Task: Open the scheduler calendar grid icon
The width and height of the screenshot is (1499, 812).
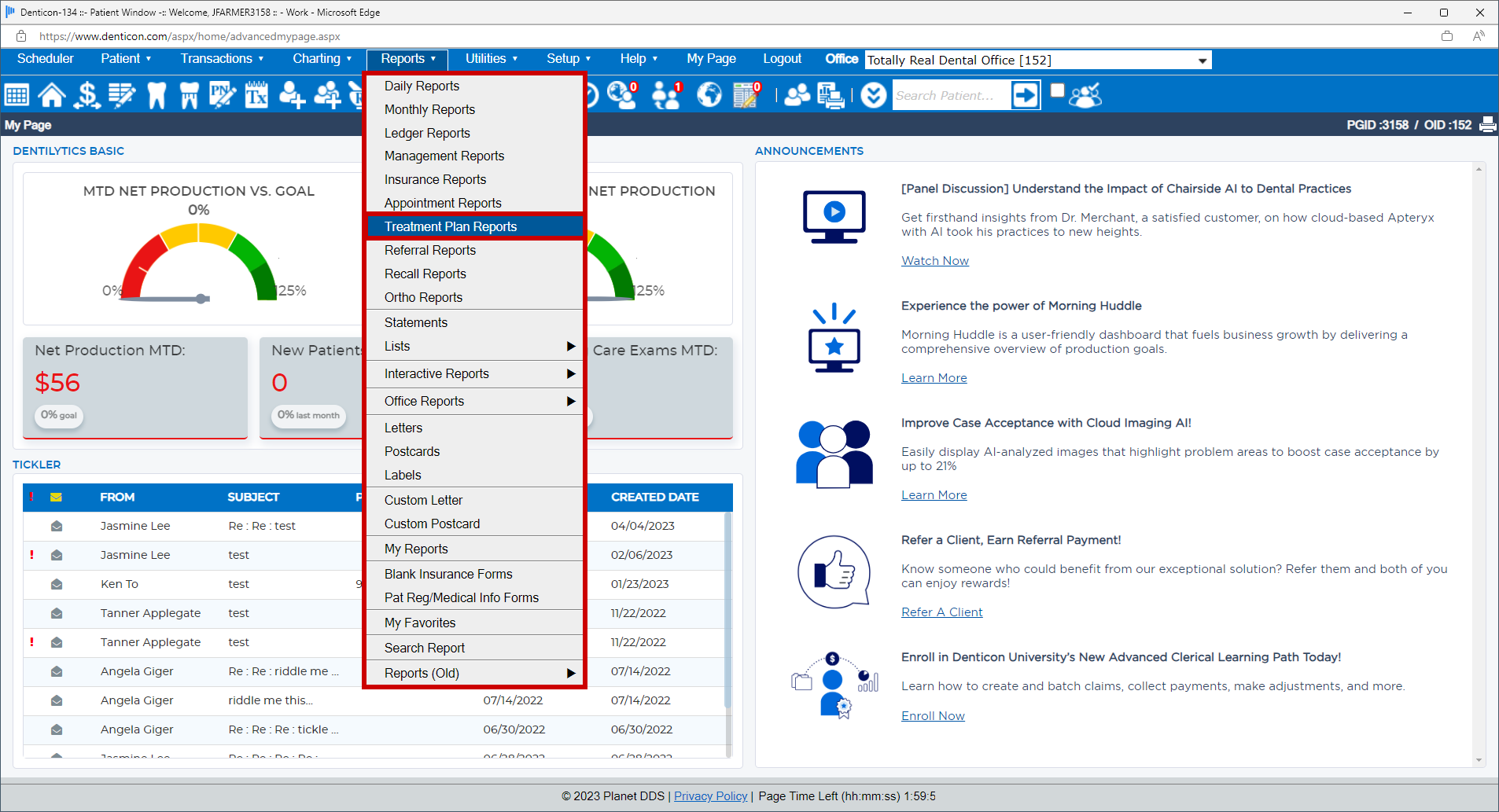Action: tap(17, 95)
